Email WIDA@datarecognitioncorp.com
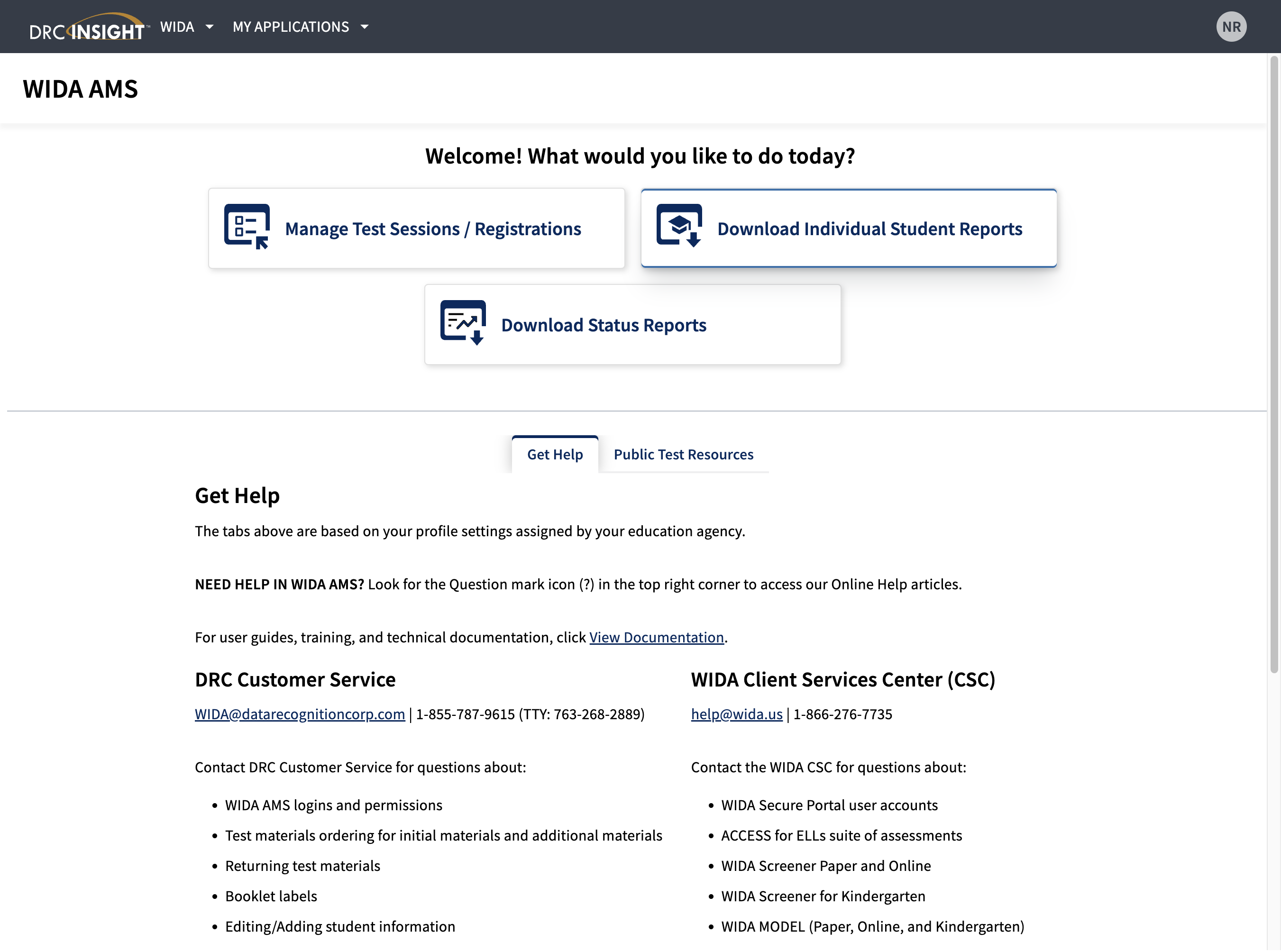This screenshot has height=952, width=1281. tap(300, 714)
